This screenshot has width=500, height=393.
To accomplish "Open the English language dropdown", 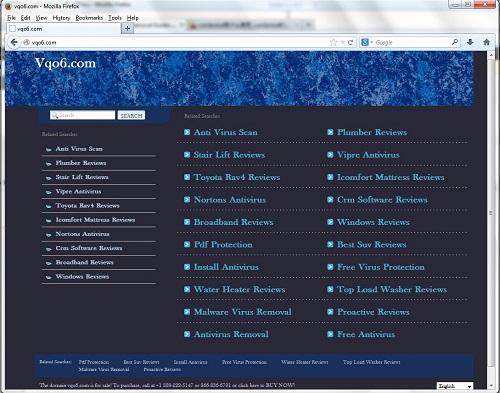I will tap(455, 386).
